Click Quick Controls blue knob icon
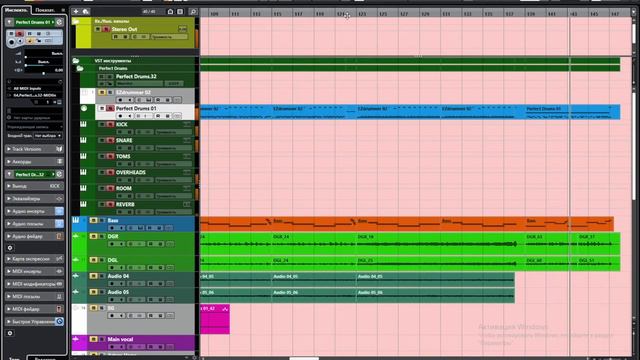 (59, 322)
